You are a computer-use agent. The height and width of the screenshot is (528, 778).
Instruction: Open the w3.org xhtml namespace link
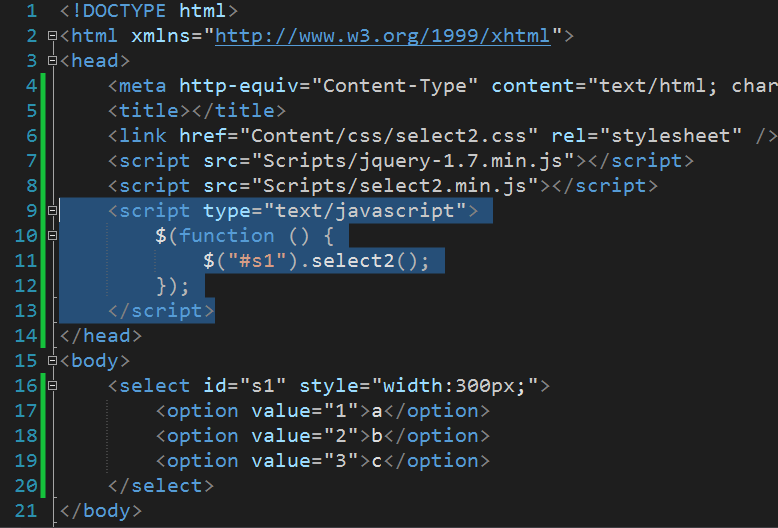[x=383, y=36]
